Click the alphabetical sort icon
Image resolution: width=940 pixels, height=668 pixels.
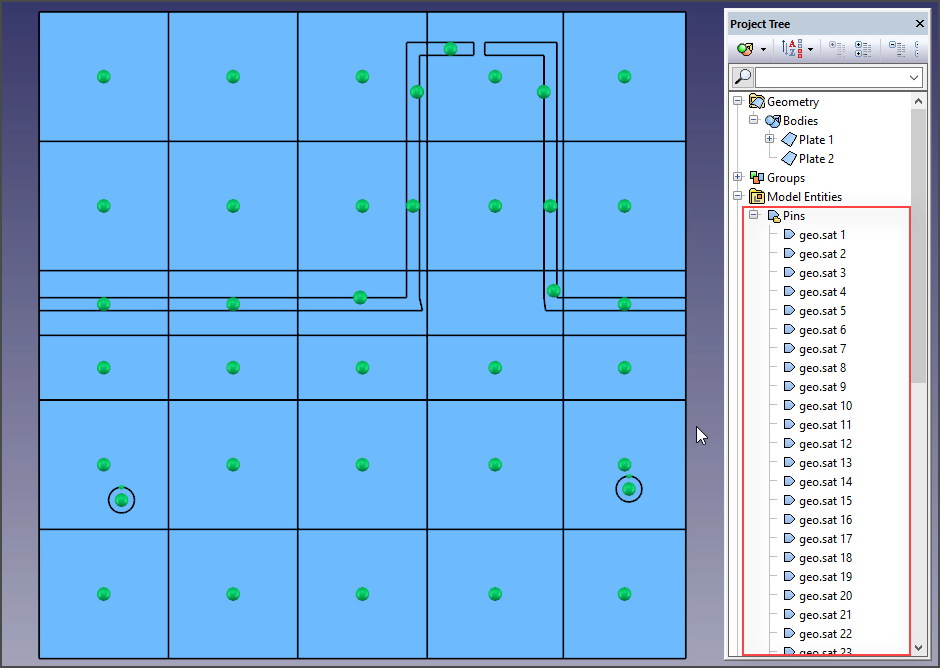(x=792, y=48)
